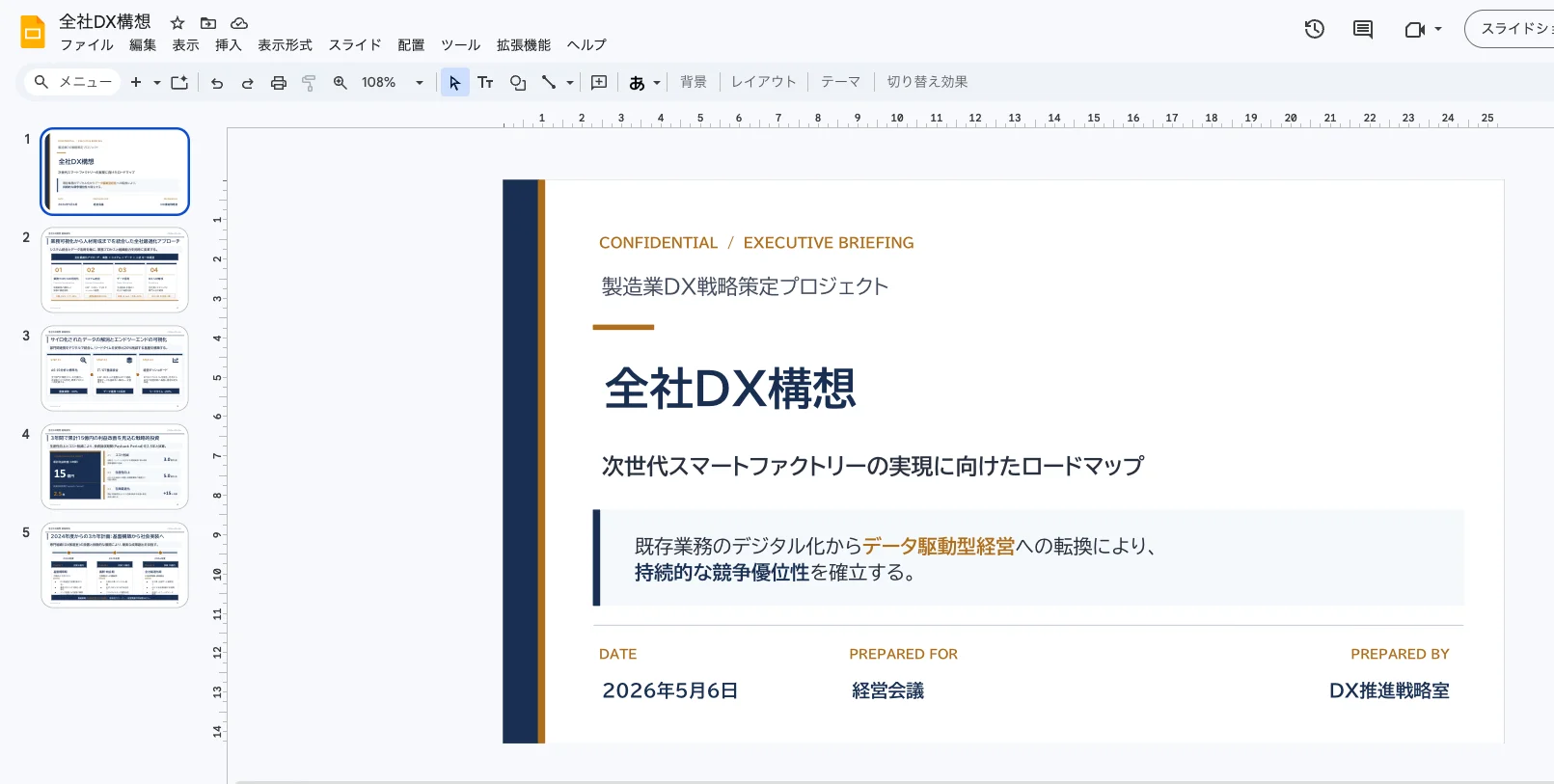Viewport: 1554px width, 784px height.
Task: Insert a shape tool
Action: click(518, 83)
